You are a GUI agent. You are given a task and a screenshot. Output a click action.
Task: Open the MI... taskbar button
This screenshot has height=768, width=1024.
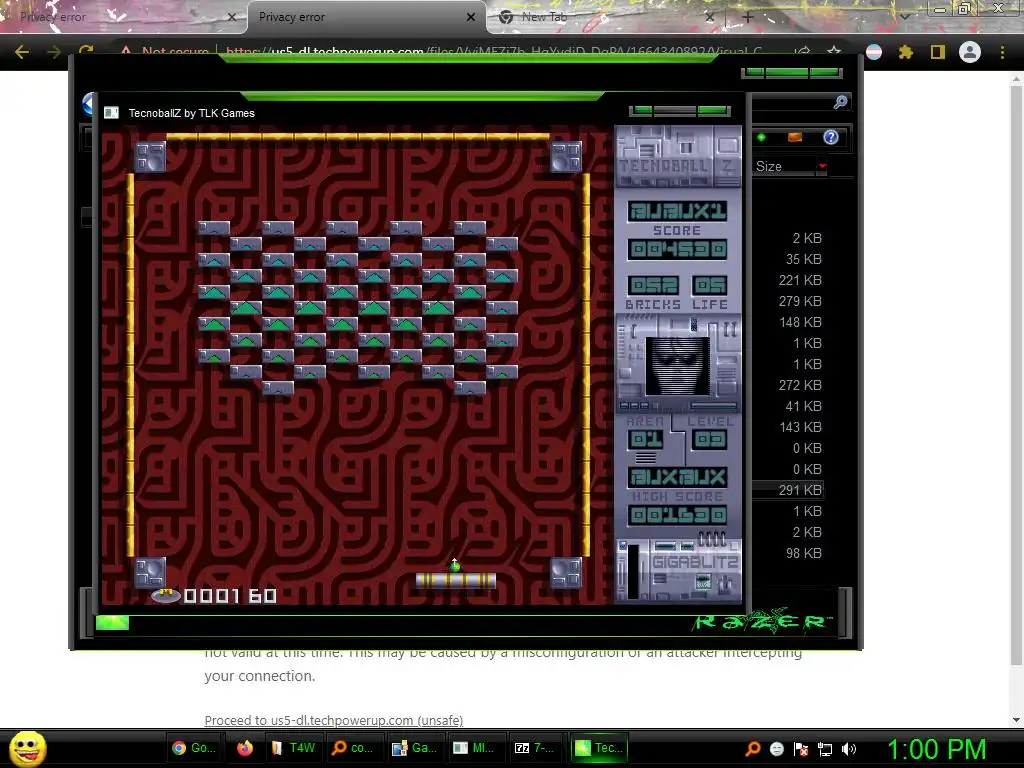tap(474, 748)
